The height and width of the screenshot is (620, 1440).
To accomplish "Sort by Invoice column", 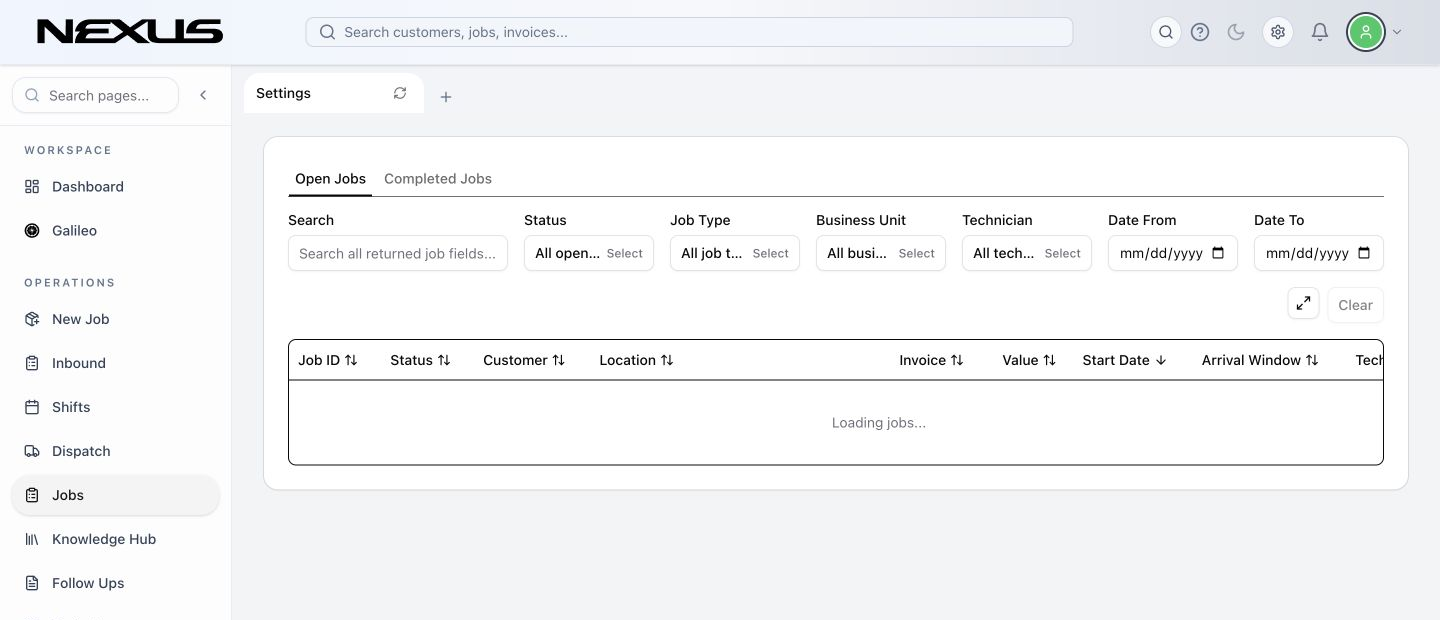I will pyautogui.click(x=931, y=360).
